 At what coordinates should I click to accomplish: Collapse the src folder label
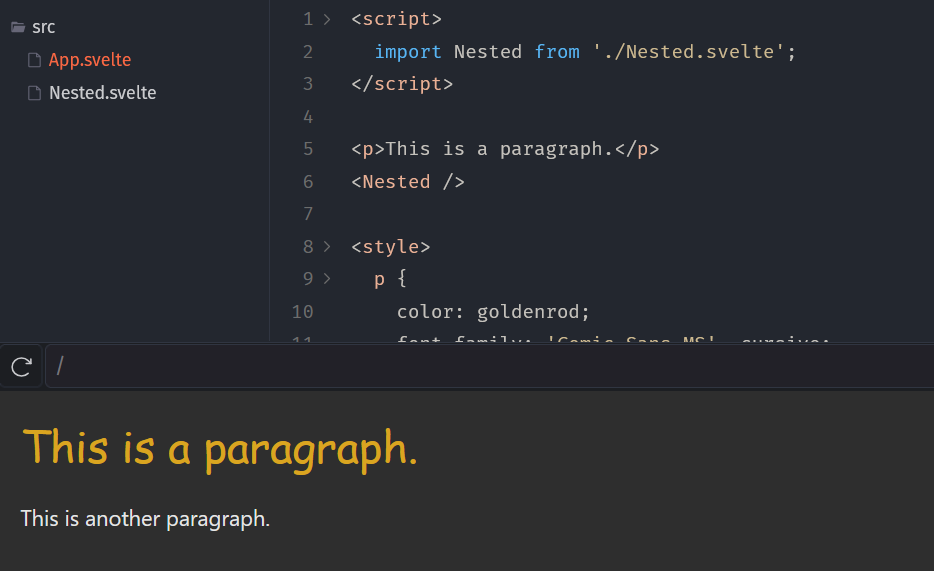[44, 27]
